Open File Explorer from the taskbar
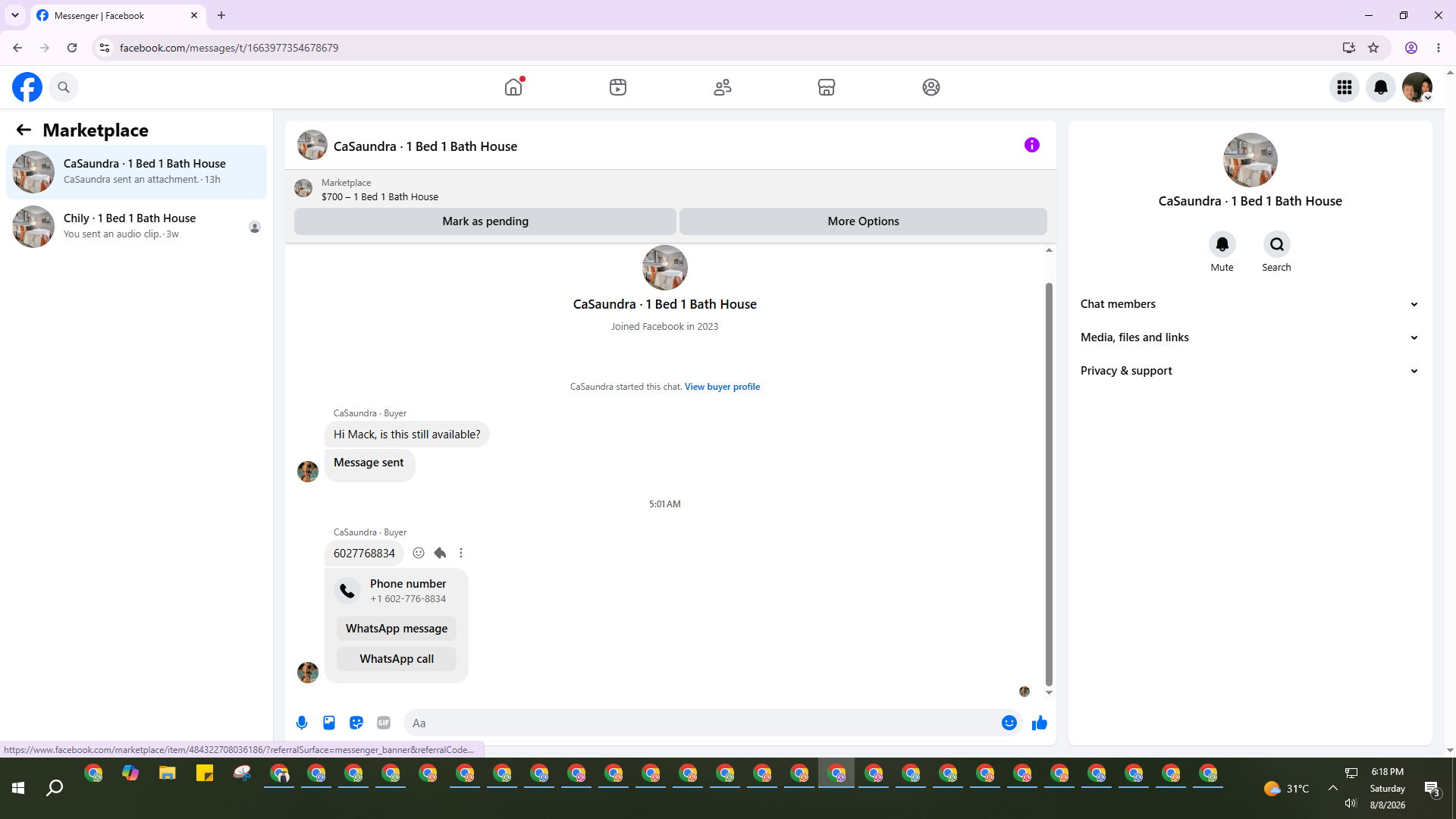 167,774
